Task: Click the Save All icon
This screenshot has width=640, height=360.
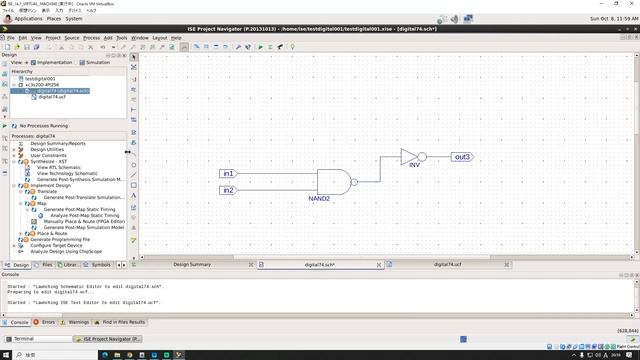Action: 37,47
